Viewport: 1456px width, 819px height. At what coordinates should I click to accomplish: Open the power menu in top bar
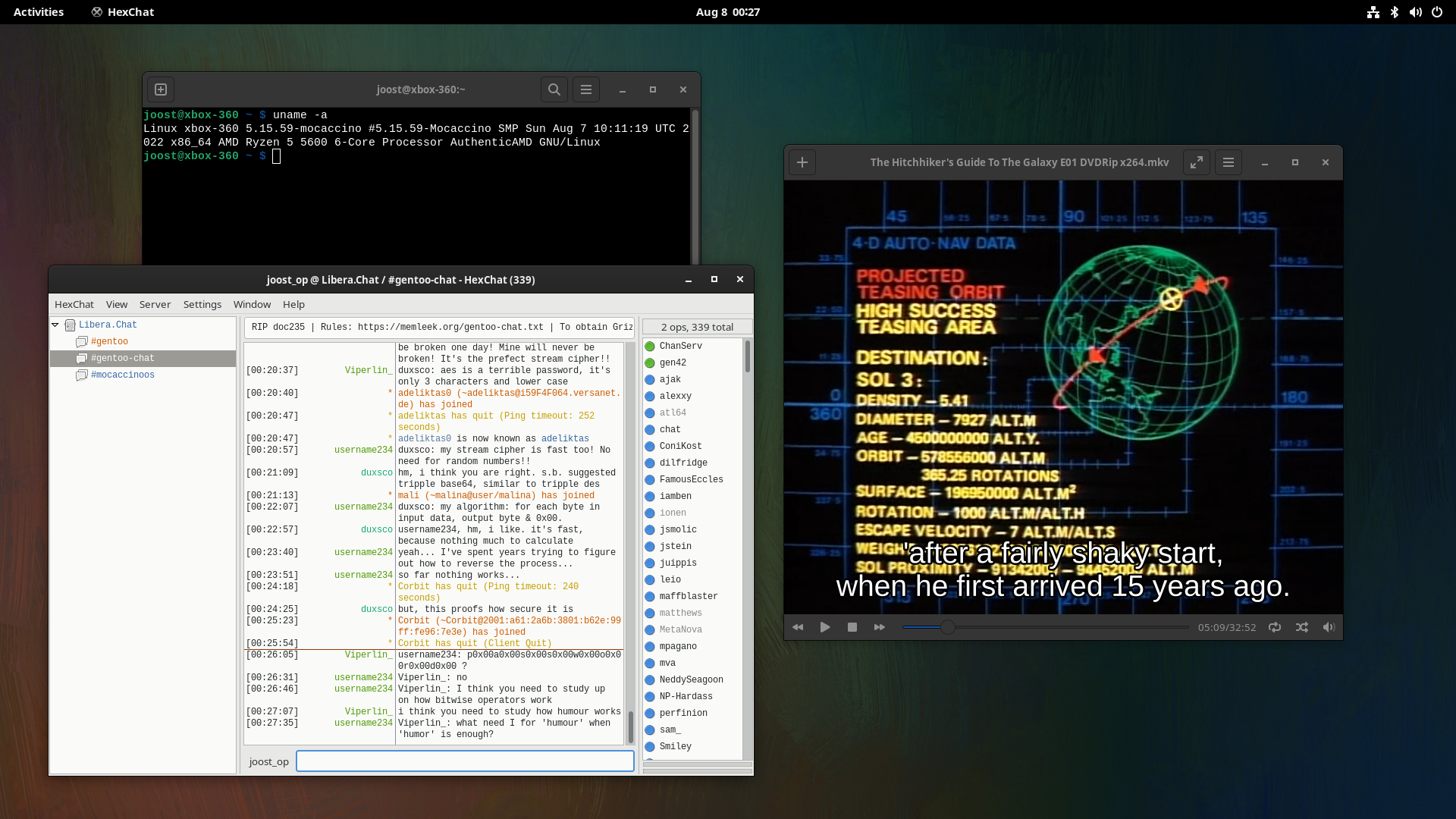click(x=1437, y=12)
